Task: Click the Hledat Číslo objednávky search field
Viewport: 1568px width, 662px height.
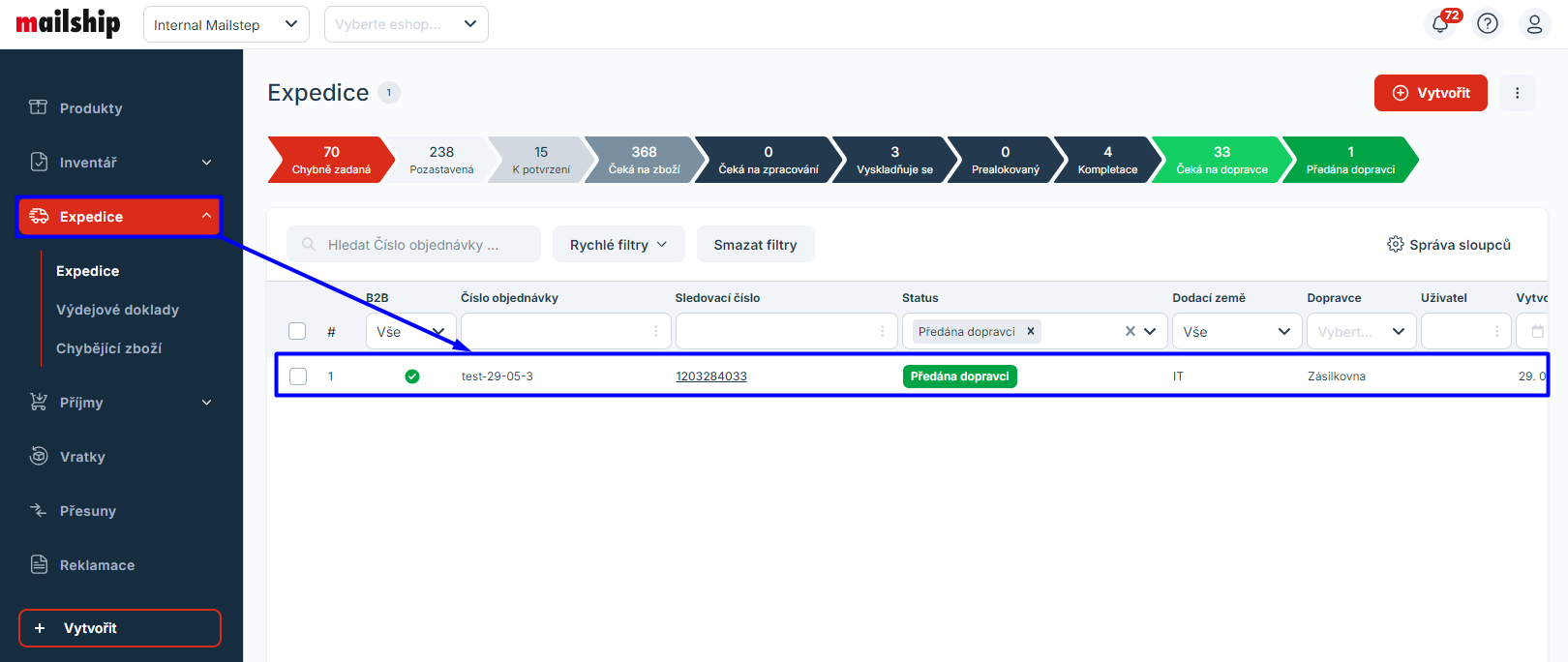Action: [x=414, y=245]
